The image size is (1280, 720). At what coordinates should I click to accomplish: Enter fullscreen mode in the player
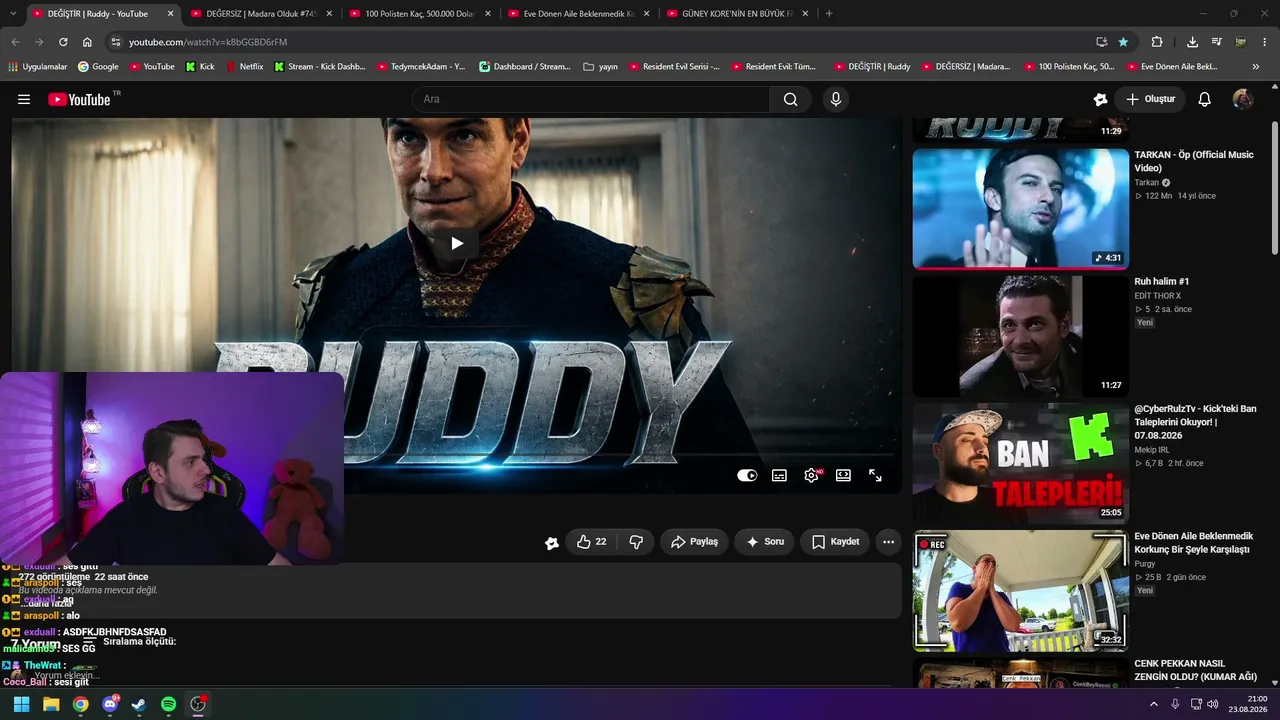(875, 476)
